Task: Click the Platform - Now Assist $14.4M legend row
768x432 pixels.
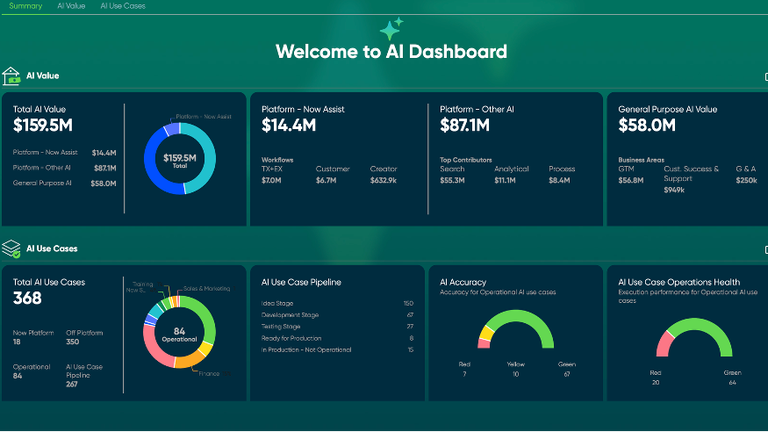Action: click(65, 153)
